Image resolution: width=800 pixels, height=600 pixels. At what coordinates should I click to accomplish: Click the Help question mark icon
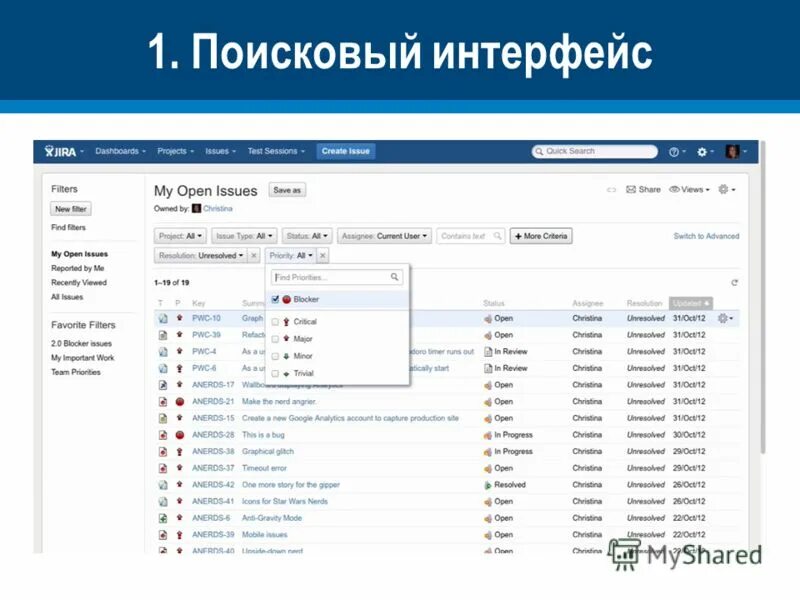click(675, 151)
